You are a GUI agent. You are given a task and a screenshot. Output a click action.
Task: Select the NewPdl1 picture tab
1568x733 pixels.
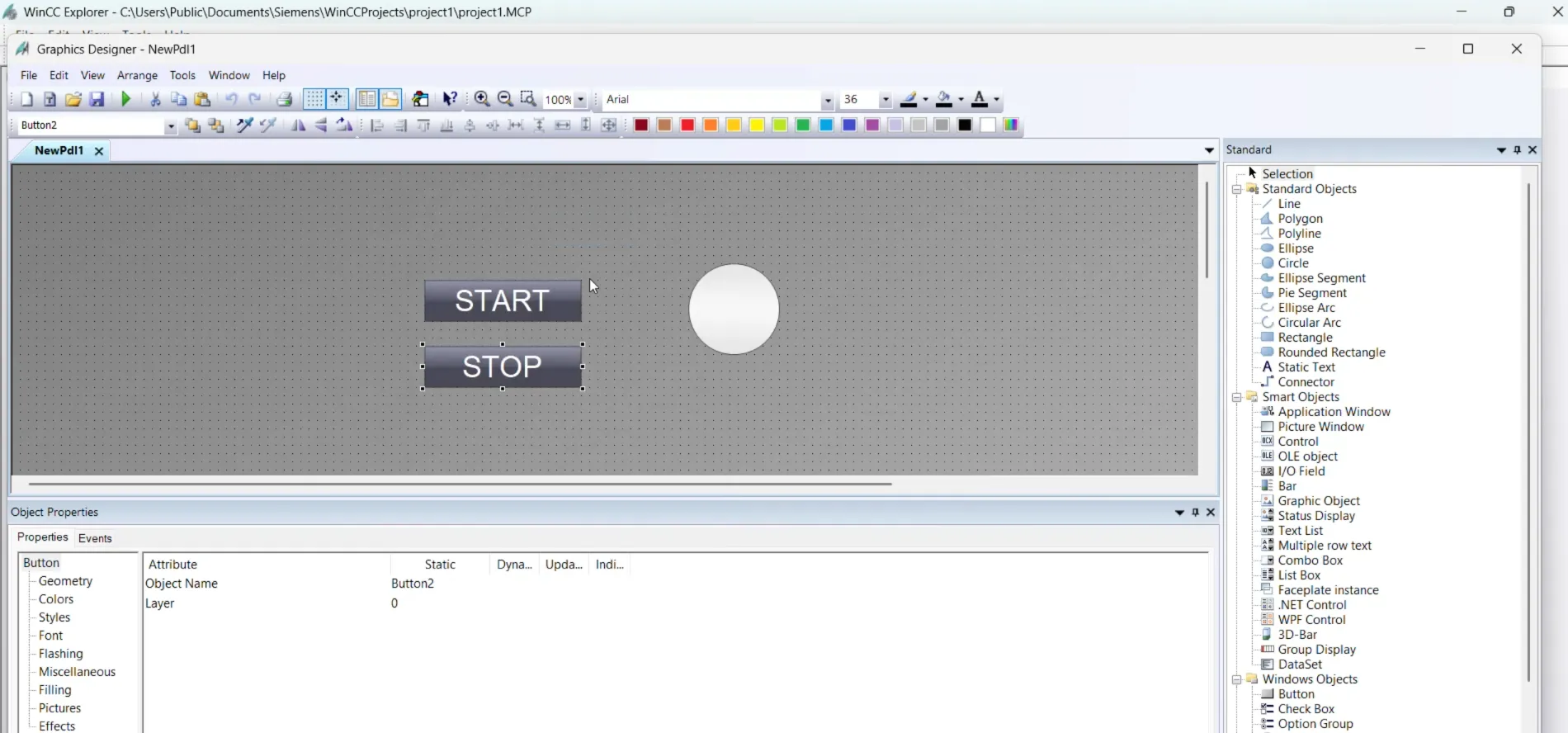pyautogui.click(x=59, y=151)
